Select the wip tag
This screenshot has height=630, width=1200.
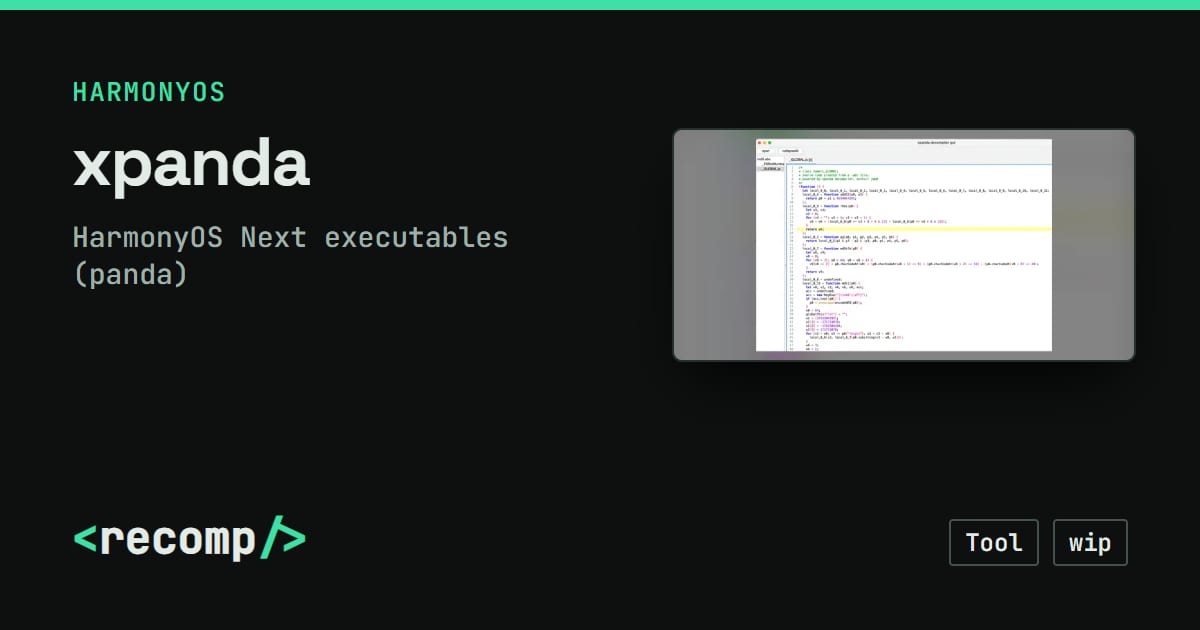[1090, 543]
